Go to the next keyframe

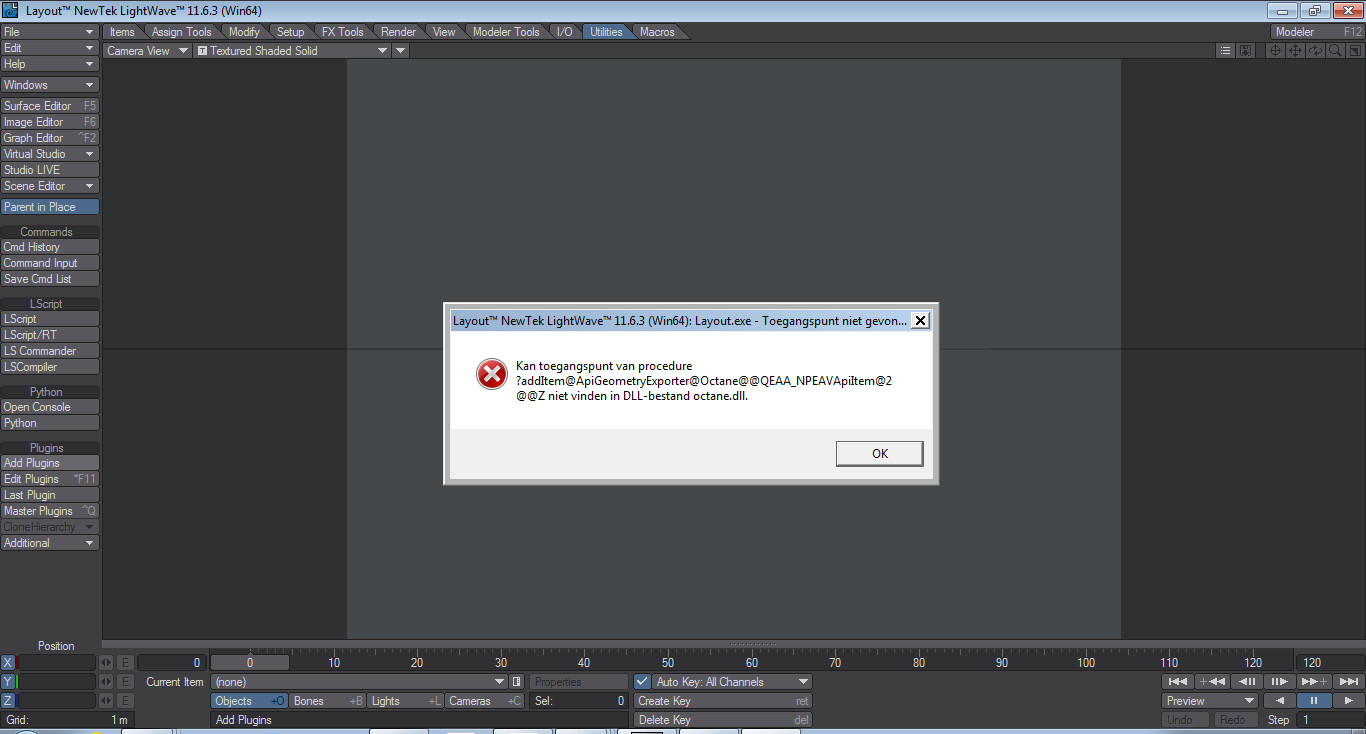pos(1314,682)
